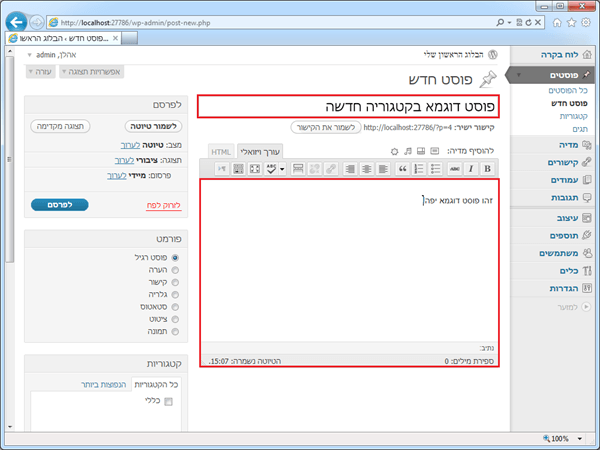Add an image via media icon
This screenshot has width=600, height=450.
(x=435, y=151)
